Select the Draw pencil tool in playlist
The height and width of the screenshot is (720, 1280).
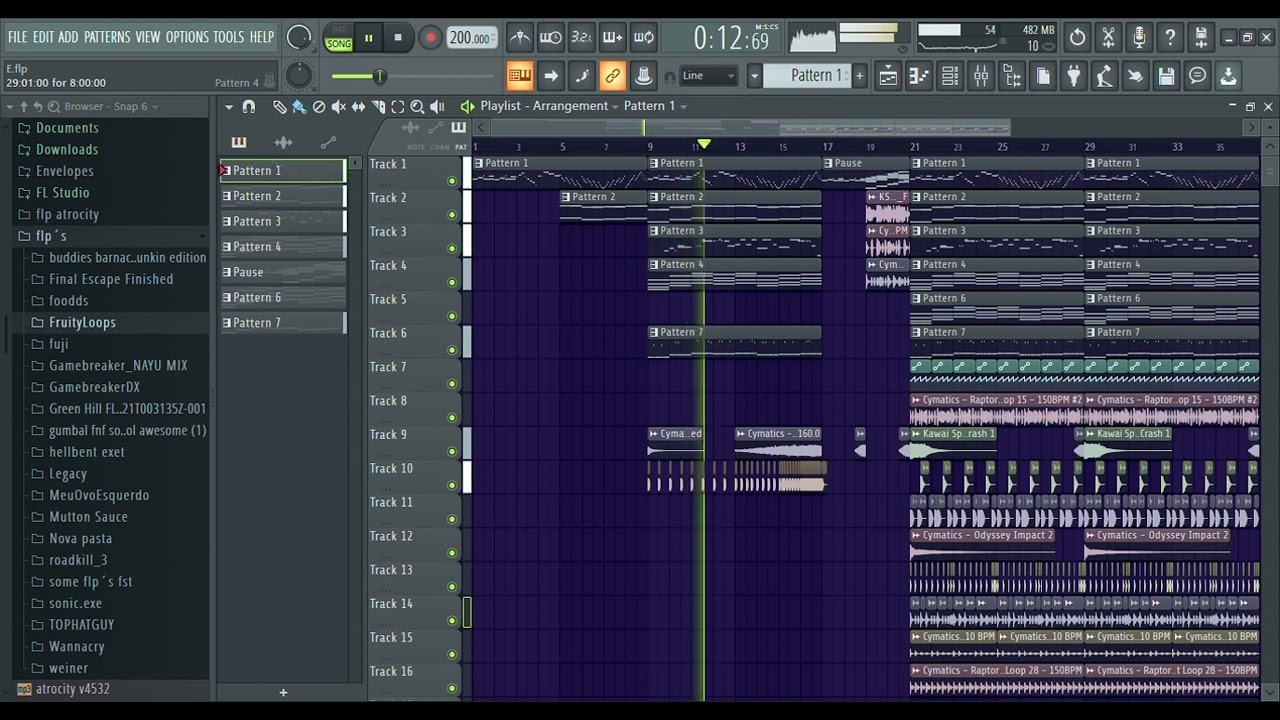pos(279,107)
